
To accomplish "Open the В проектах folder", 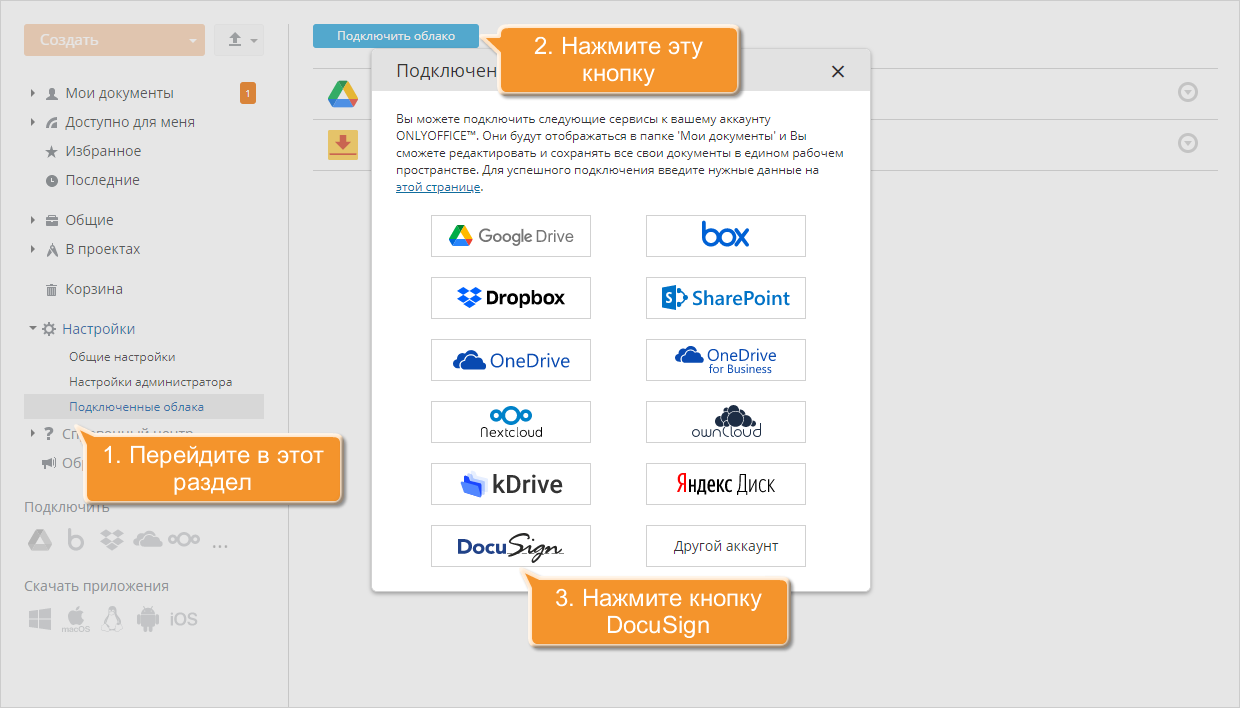I will pyautogui.click(x=103, y=249).
